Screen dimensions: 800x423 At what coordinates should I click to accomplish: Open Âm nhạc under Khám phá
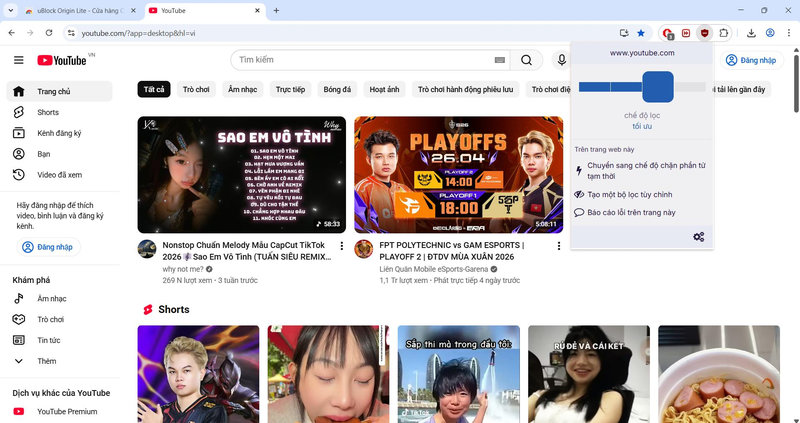coord(59,298)
